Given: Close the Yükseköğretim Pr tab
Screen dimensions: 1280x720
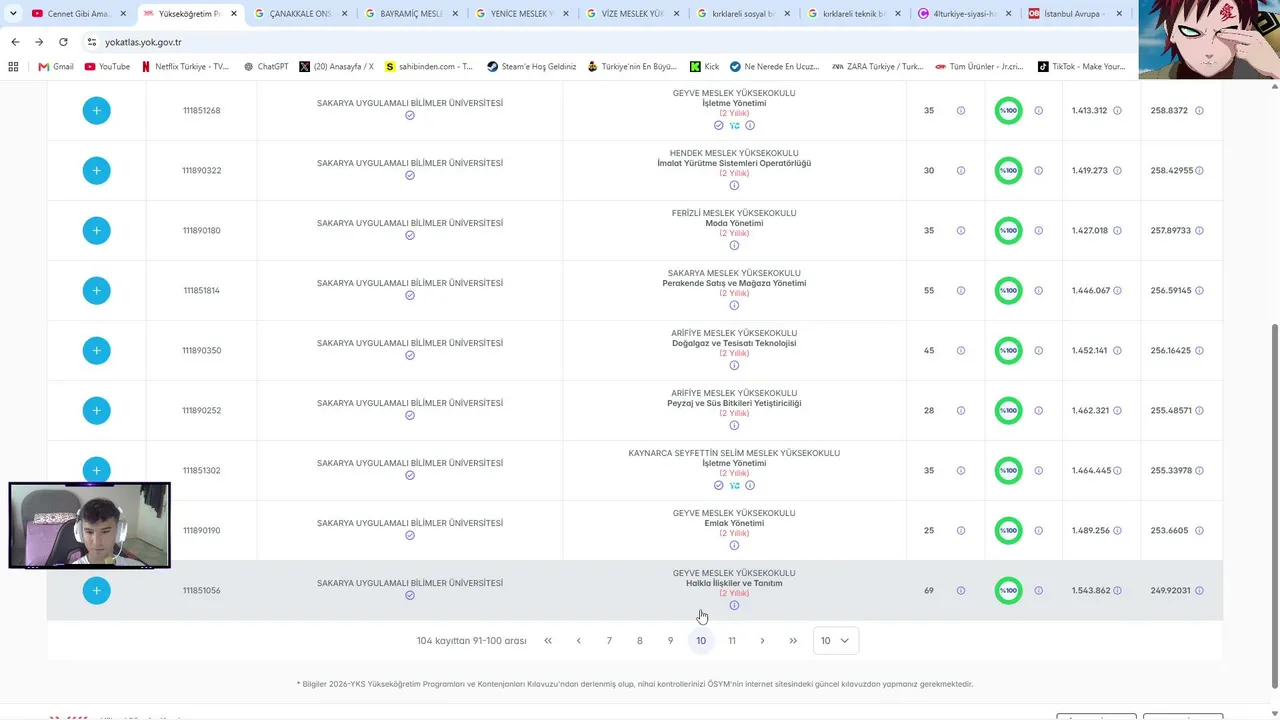Looking at the screenshot, I should coord(234,14).
